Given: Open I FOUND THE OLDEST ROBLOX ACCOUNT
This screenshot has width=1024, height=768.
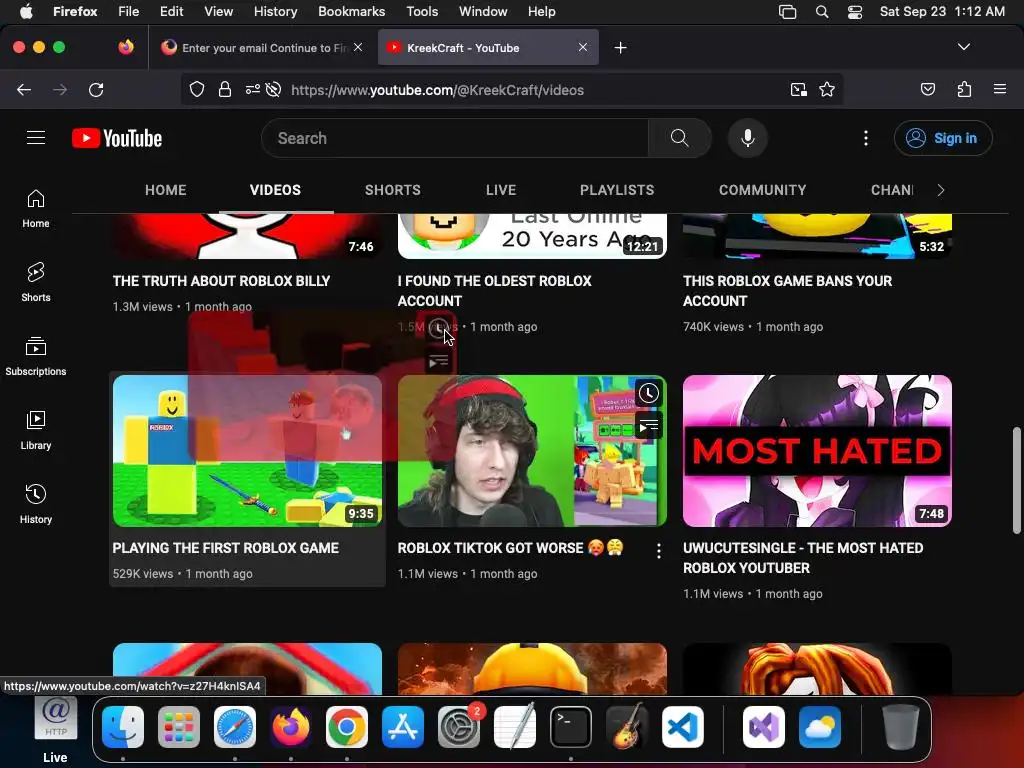Looking at the screenshot, I should pyautogui.click(x=494, y=291).
